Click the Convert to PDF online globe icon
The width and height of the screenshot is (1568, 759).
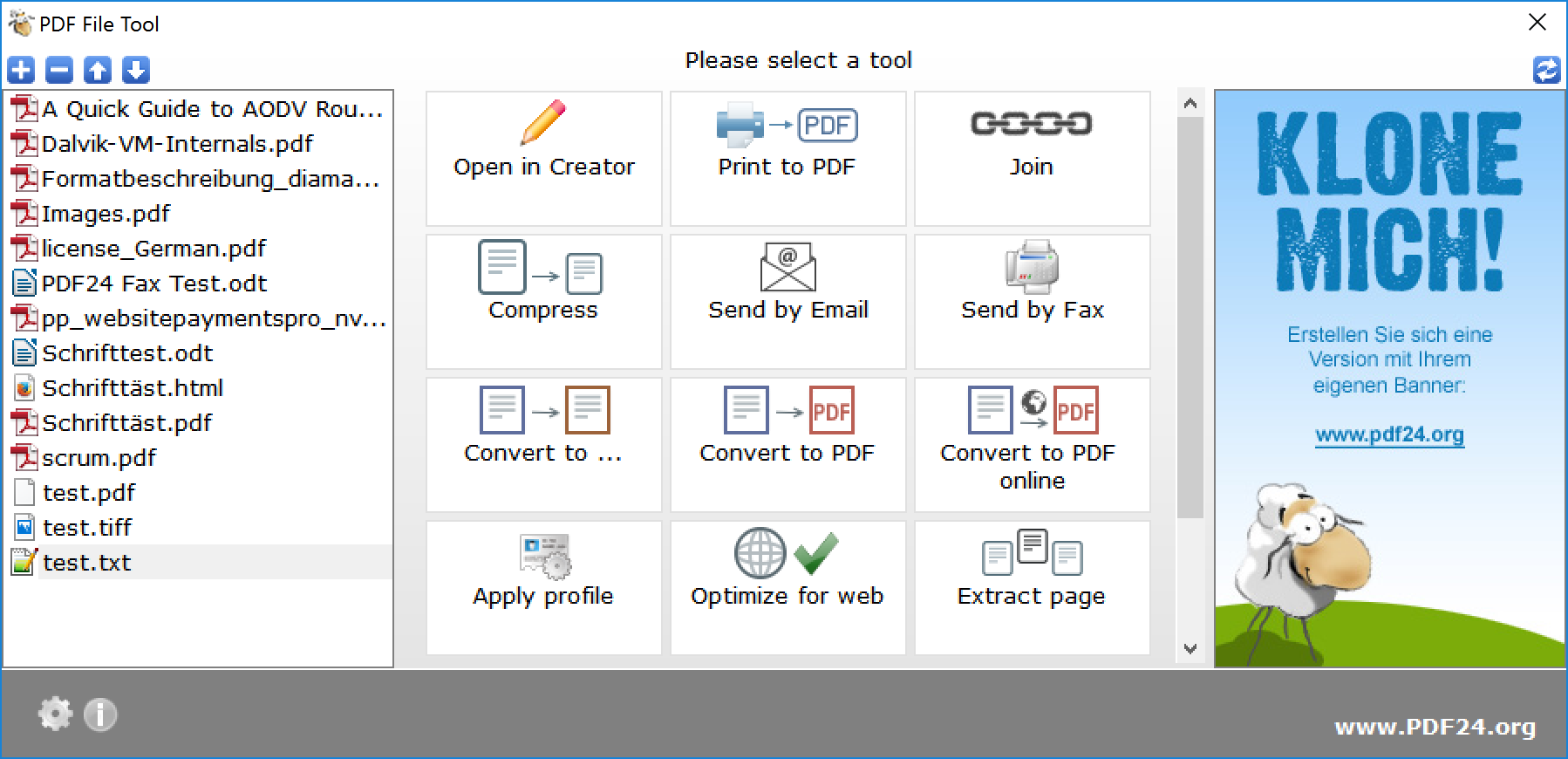click(1033, 409)
